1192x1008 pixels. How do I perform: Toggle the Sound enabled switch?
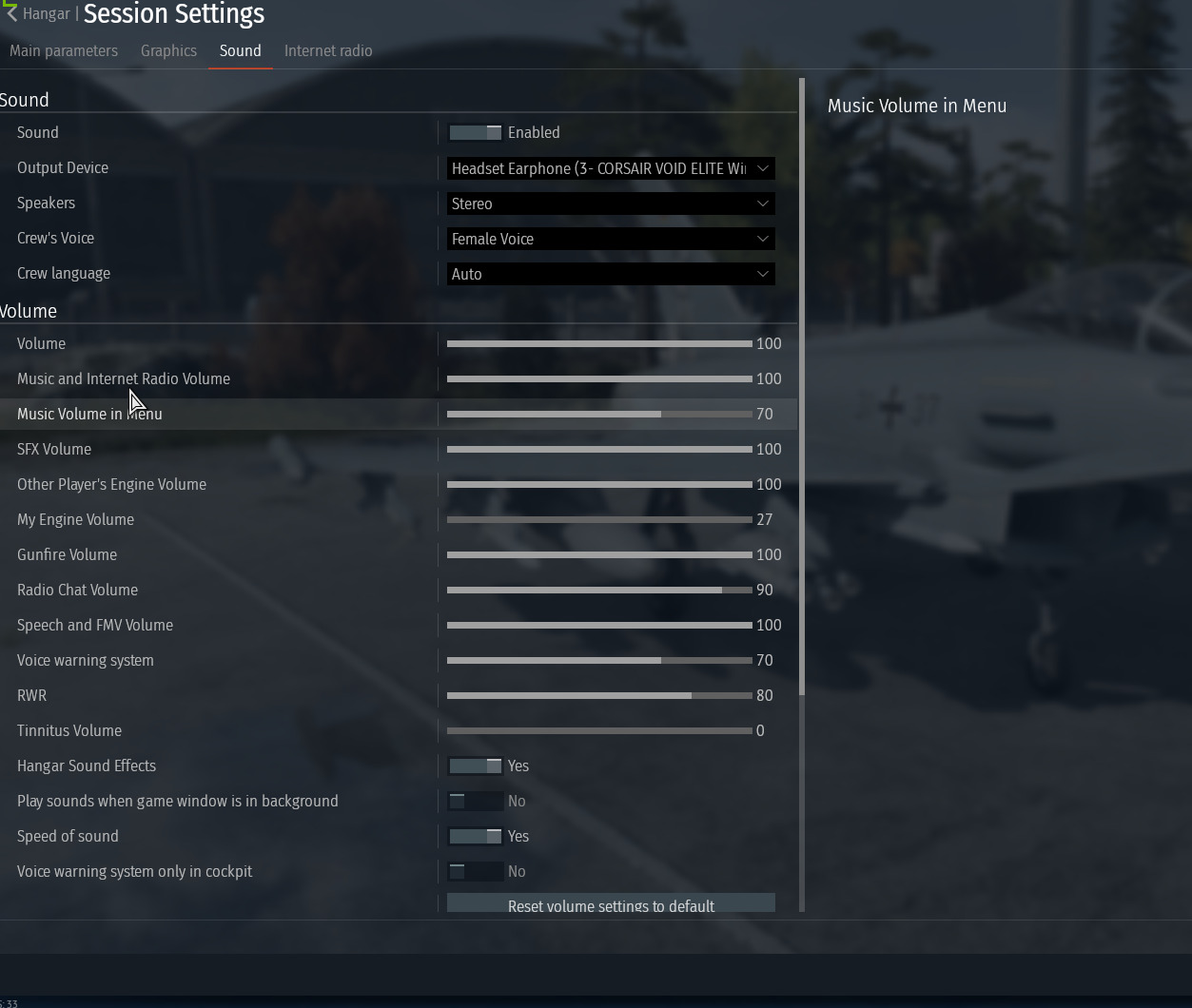click(x=475, y=132)
